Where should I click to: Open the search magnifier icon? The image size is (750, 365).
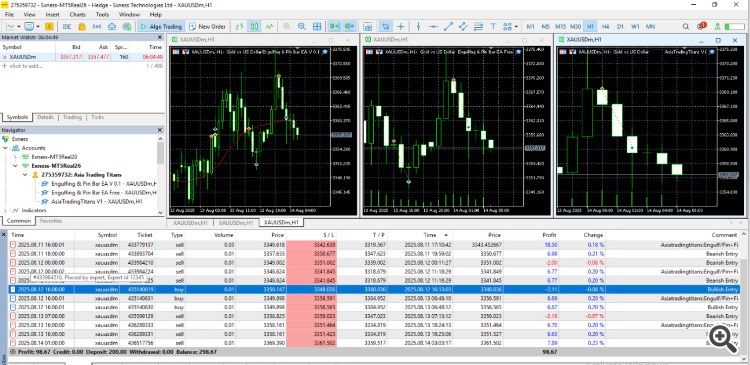click(686, 26)
